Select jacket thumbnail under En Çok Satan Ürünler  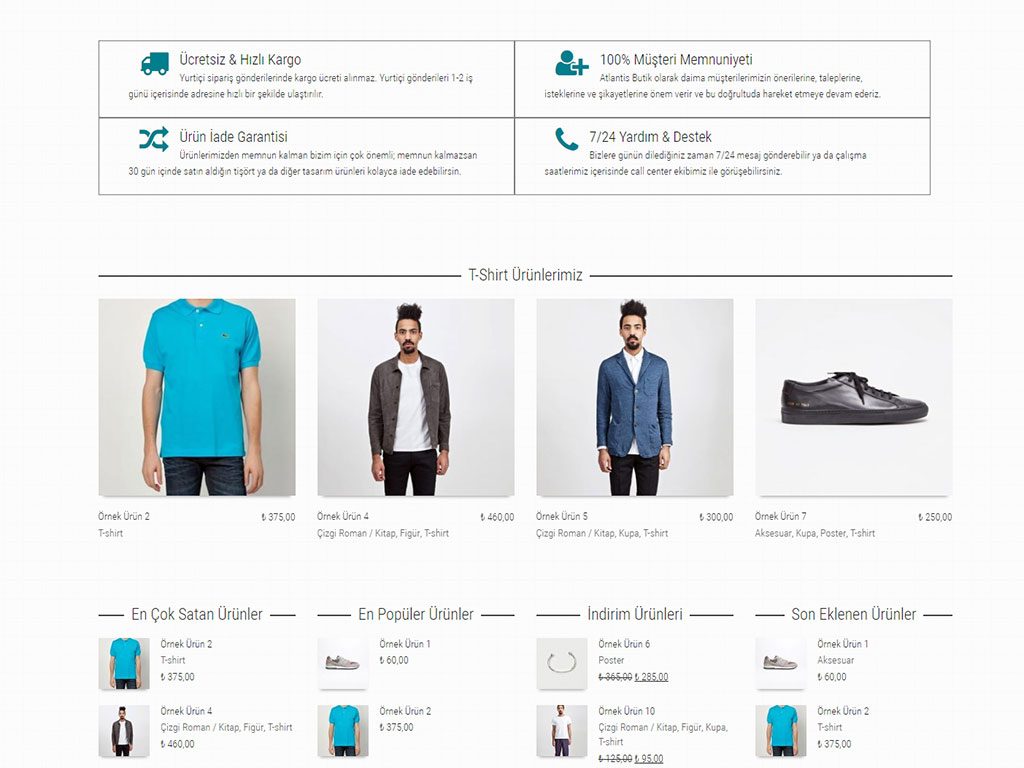pyautogui.click(x=124, y=731)
